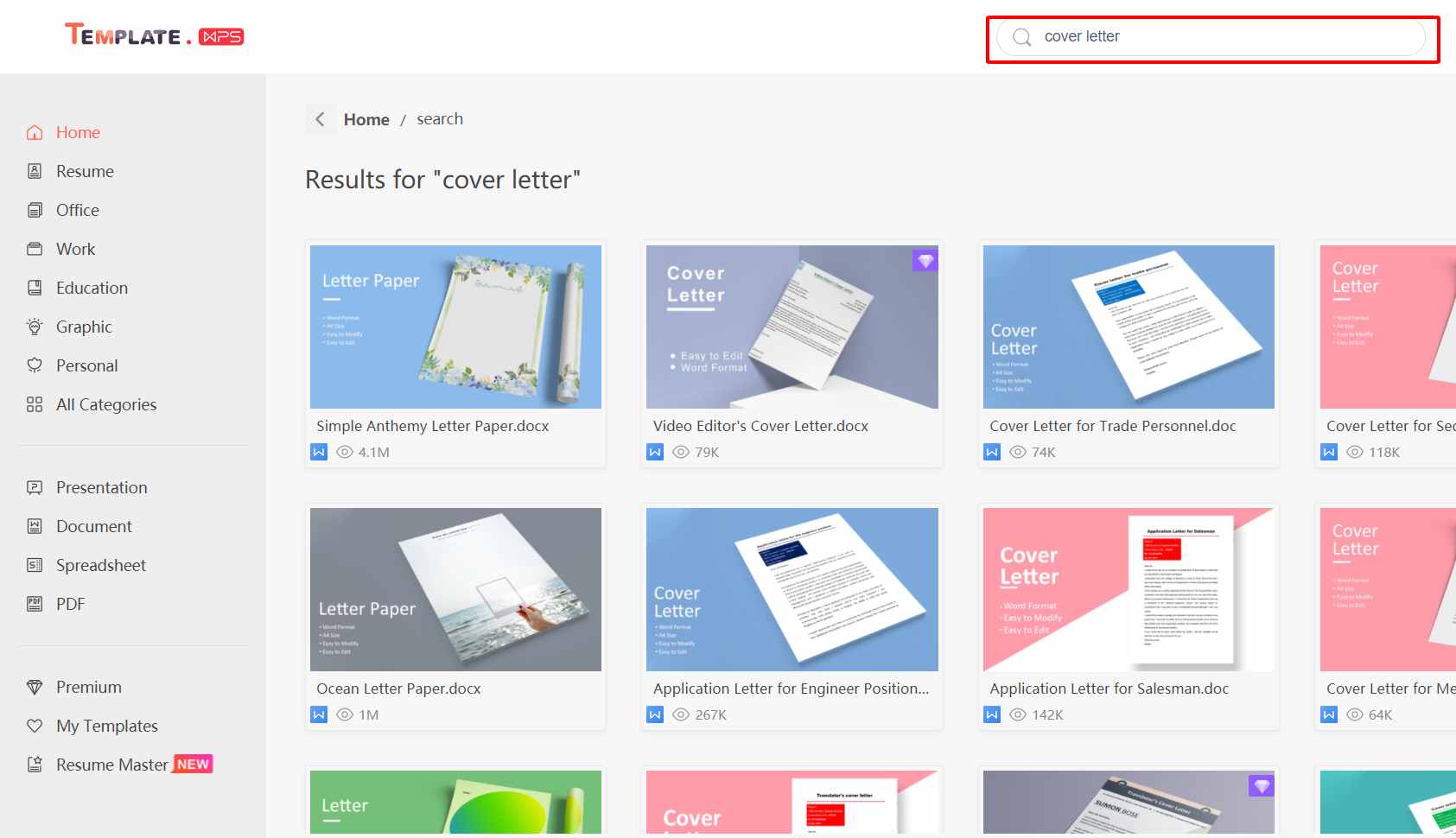Click into the cover letter search field

coord(1211,37)
